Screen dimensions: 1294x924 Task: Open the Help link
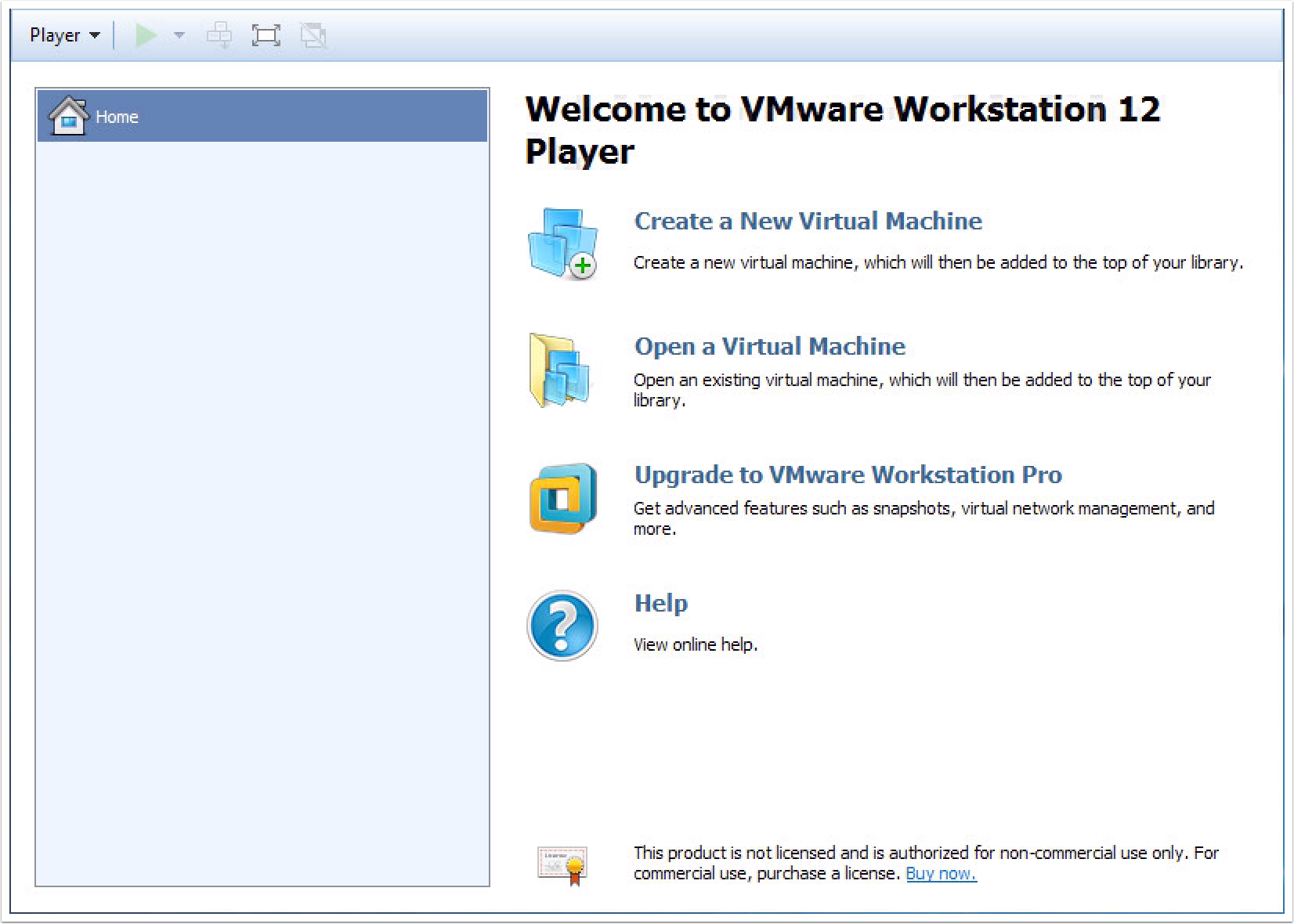pos(660,603)
